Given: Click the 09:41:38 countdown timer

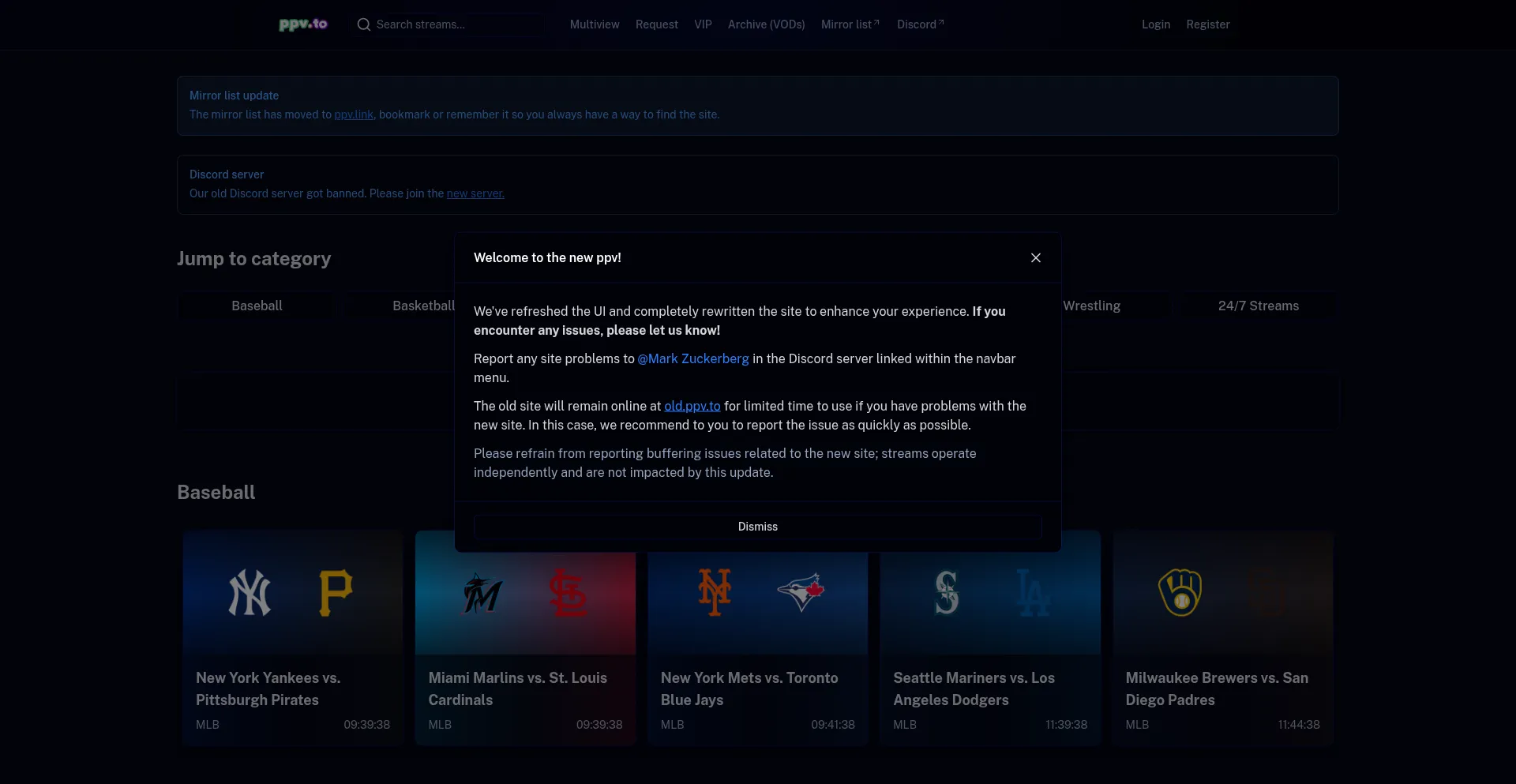Looking at the screenshot, I should click(833, 725).
